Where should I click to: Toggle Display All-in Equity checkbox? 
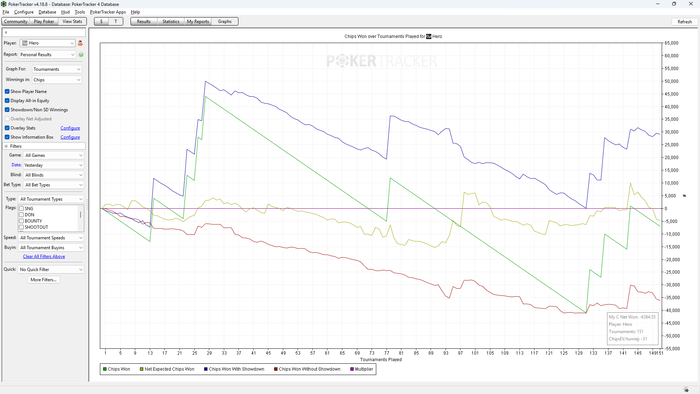pos(7,101)
